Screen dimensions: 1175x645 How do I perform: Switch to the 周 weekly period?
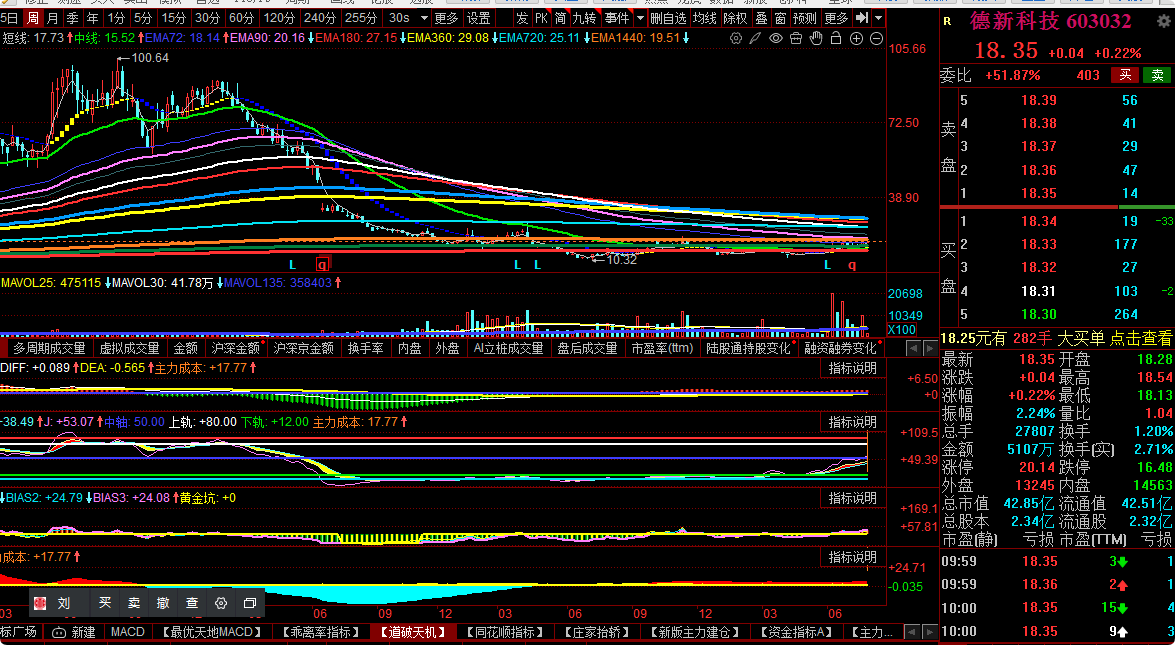(x=31, y=17)
